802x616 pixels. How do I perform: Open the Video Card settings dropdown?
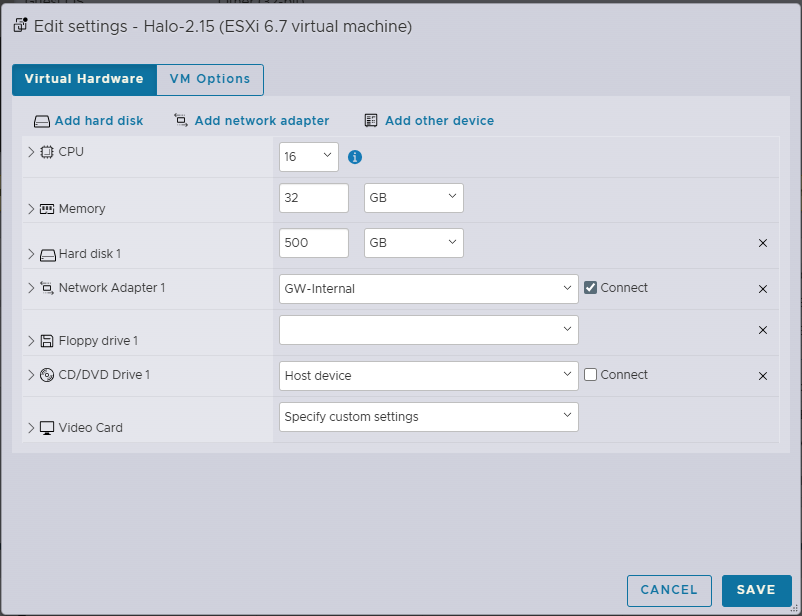click(x=429, y=416)
